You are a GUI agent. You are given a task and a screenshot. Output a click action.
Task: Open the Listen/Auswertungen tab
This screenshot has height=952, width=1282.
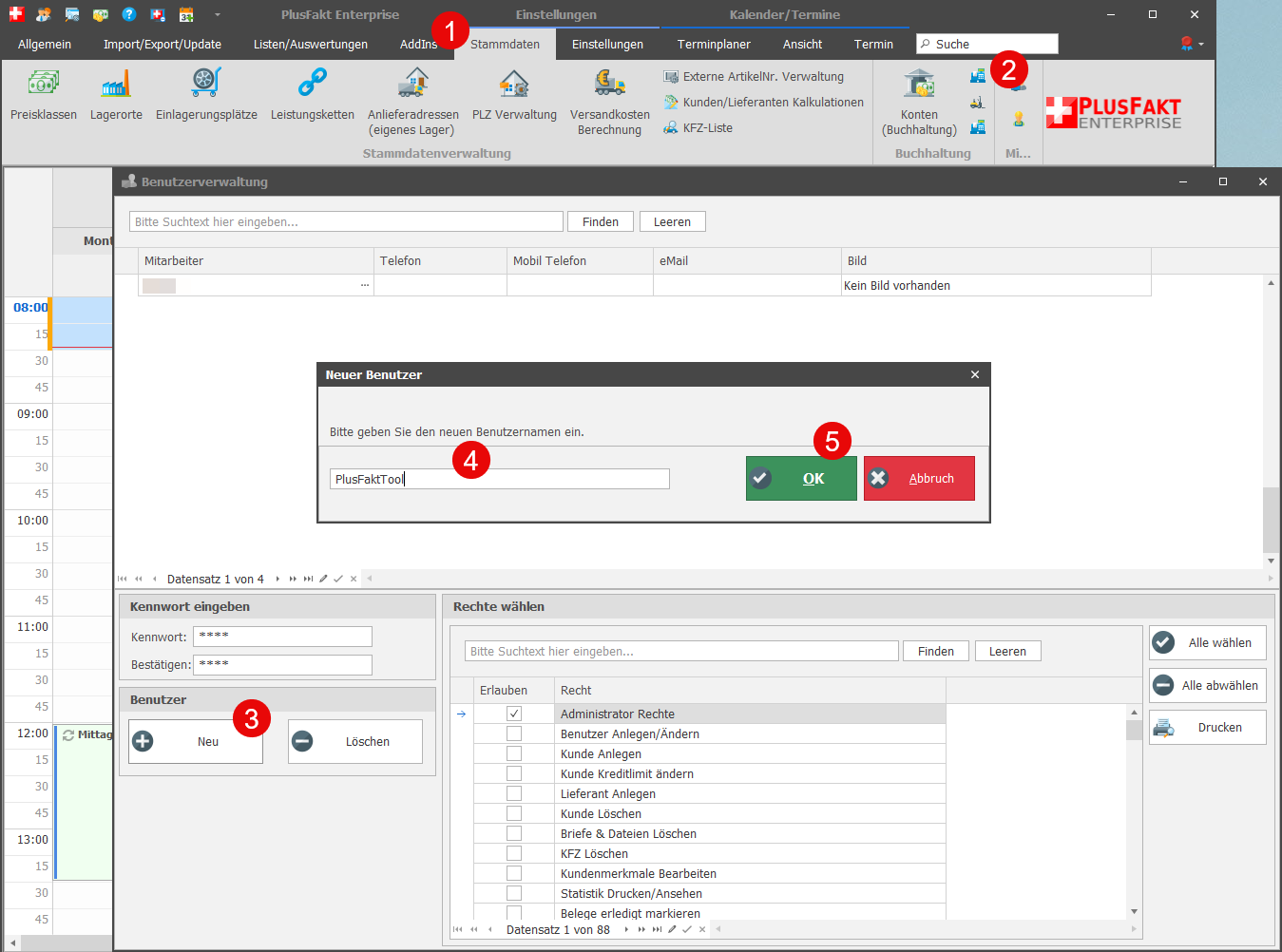pyautogui.click(x=311, y=45)
